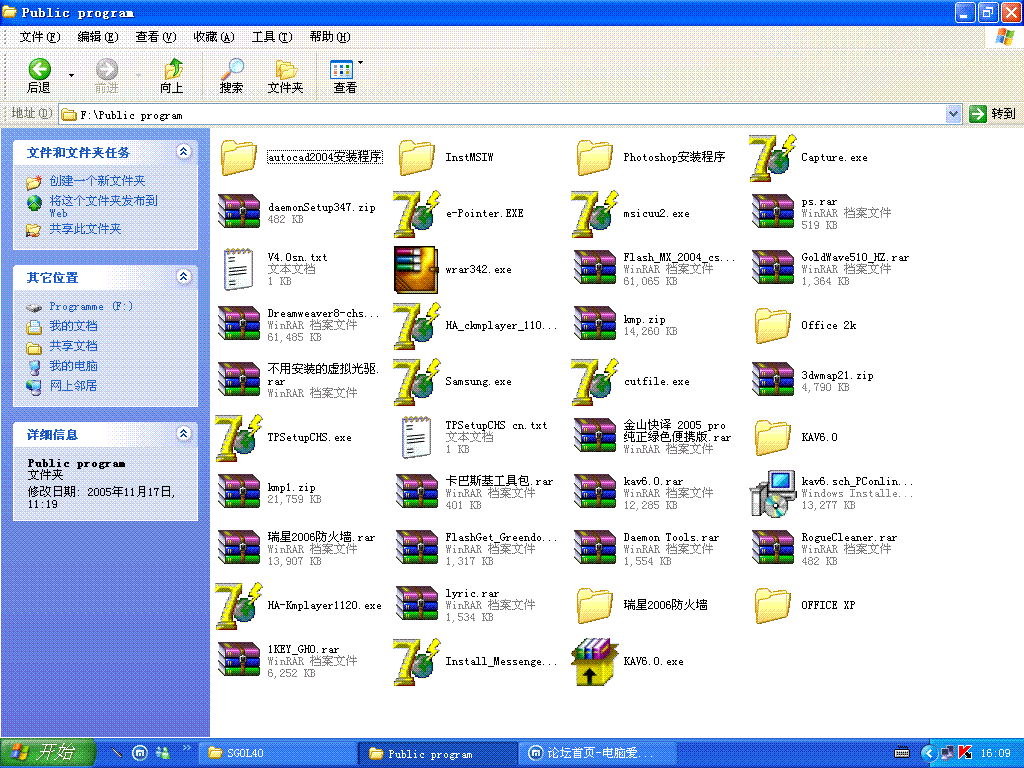Viewport: 1024px width, 768px height.
Task: Select the cutfile.exe icon
Action: 595,381
